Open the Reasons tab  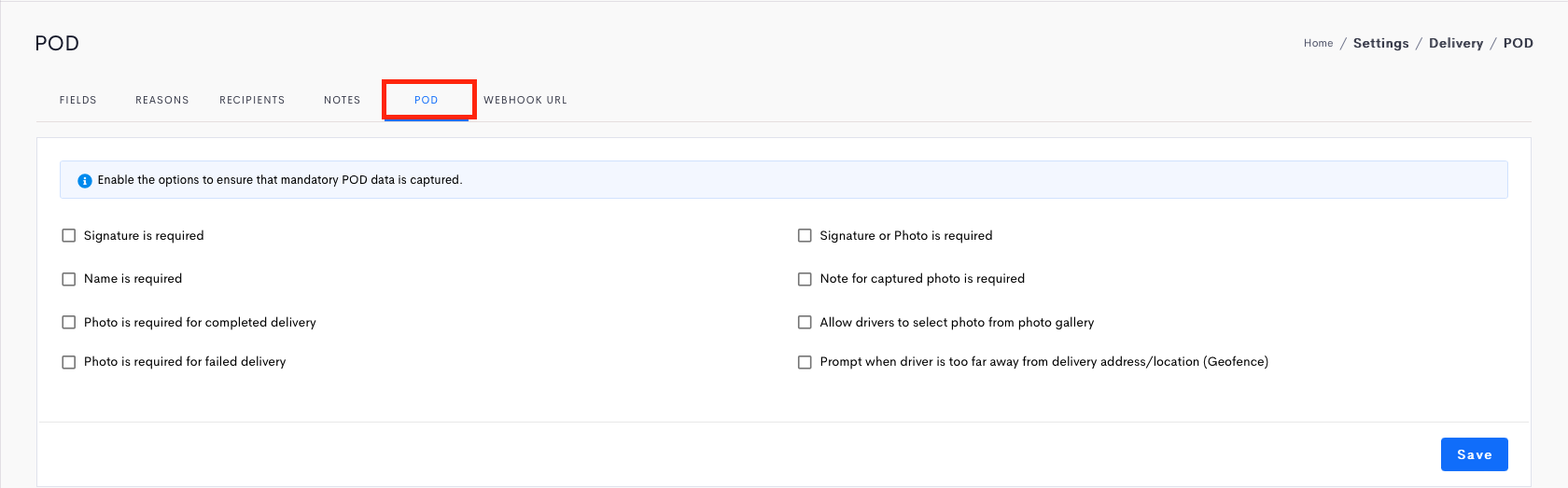pyautogui.click(x=162, y=100)
